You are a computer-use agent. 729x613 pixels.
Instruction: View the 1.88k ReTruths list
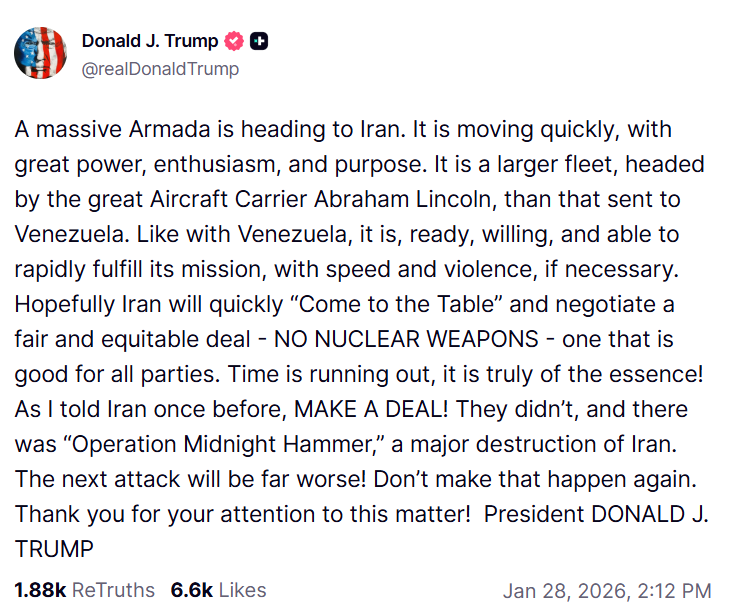[x=85, y=590]
